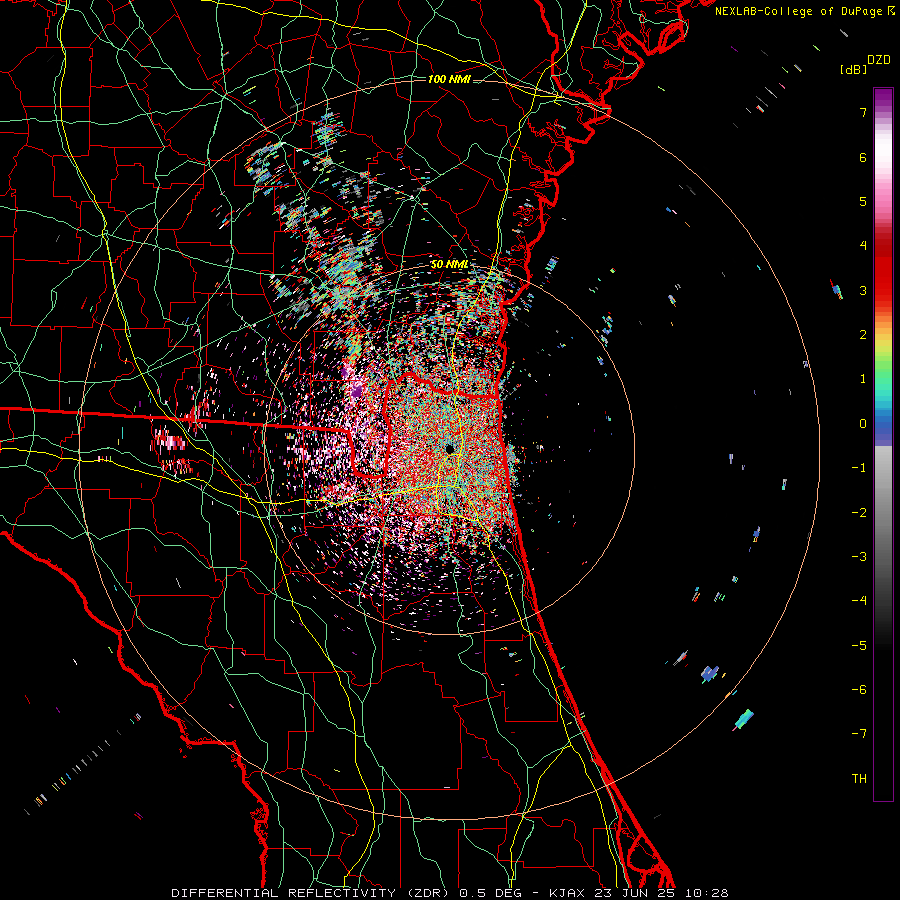The height and width of the screenshot is (900, 900).
Task: Click the TH threshold legend label
Action: [x=859, y=779]
